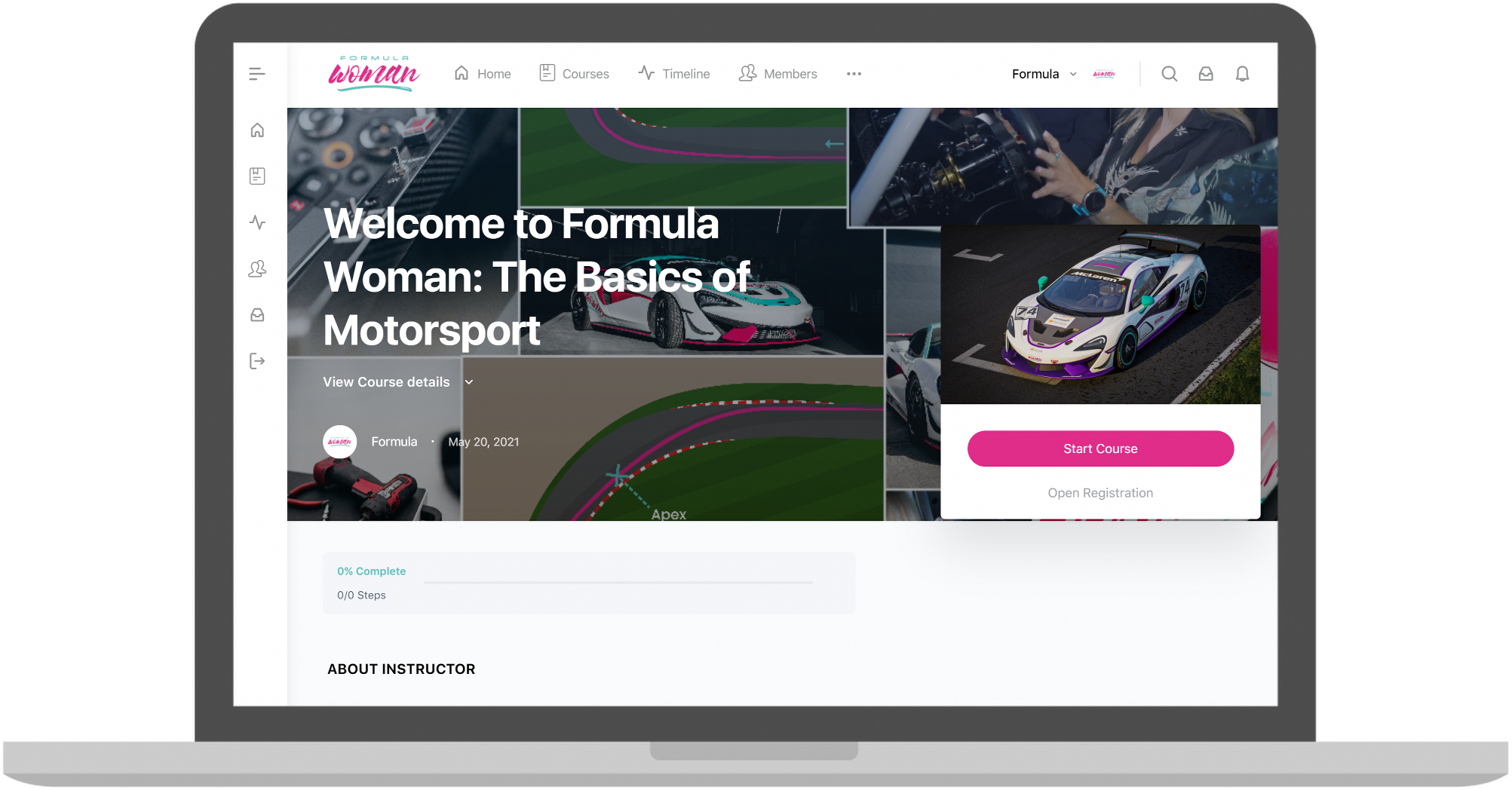Select the Courses navigation item
1512x790 pixels.
pos(574,74)
